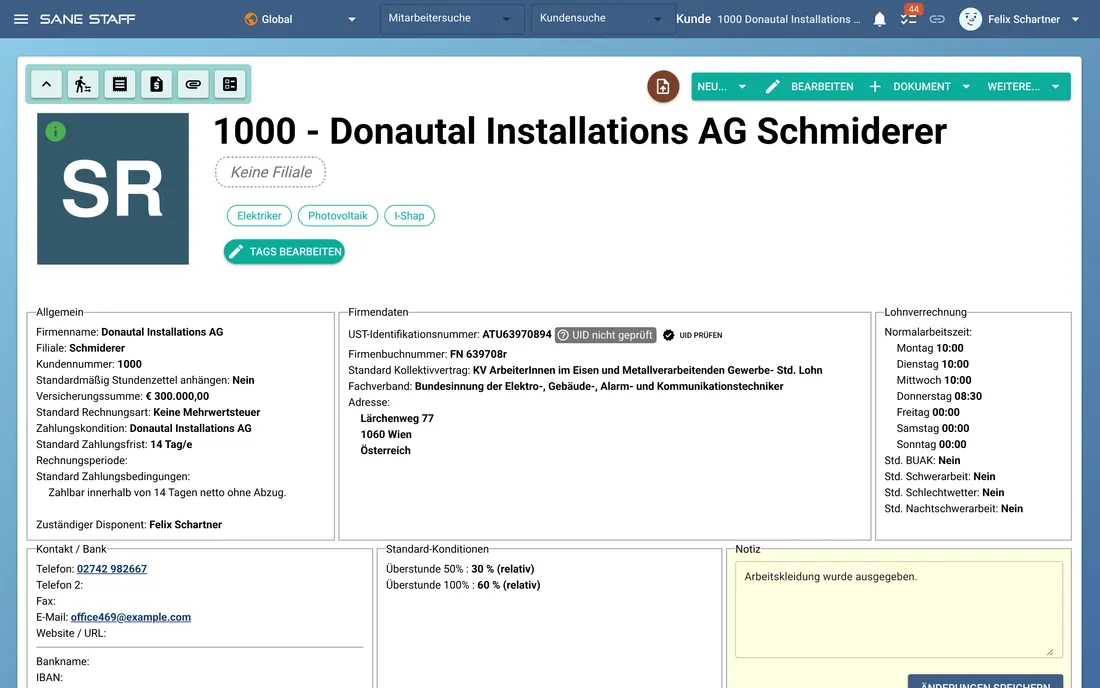Click Versicherungssumme € 300.000,00
This screenshot has height=688, width=1100.
(123, 396)
